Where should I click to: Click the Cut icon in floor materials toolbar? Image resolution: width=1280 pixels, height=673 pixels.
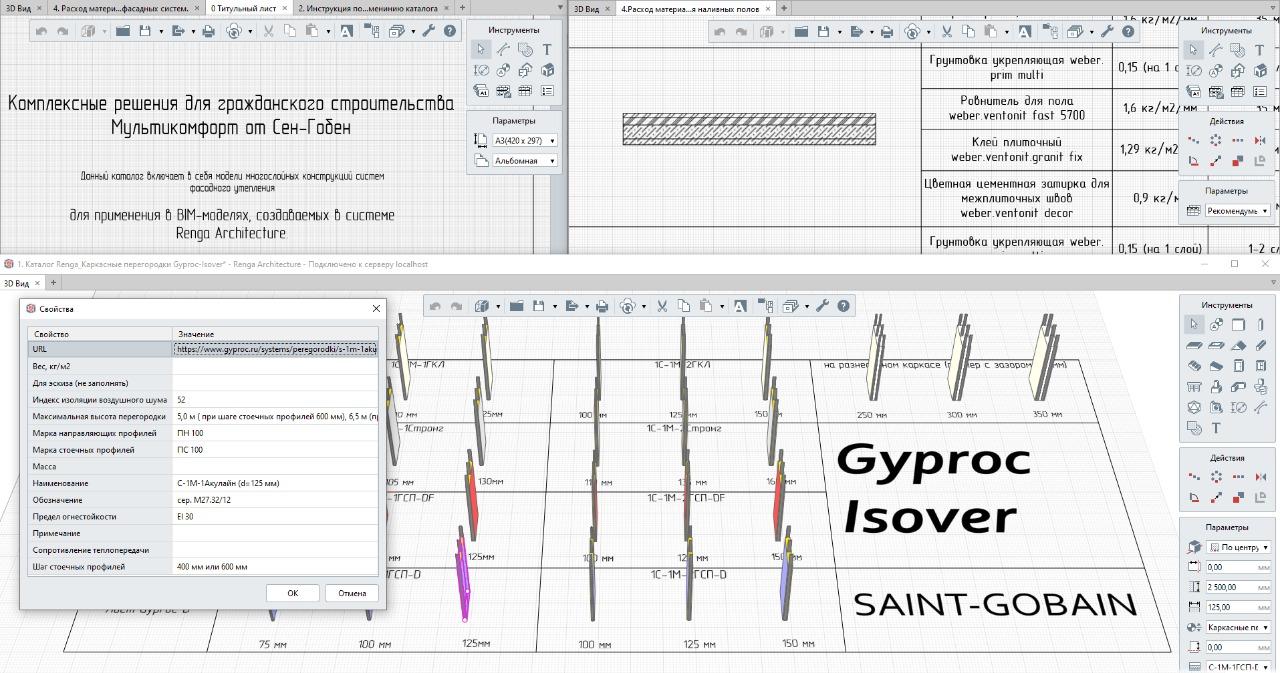coord(946,31)
